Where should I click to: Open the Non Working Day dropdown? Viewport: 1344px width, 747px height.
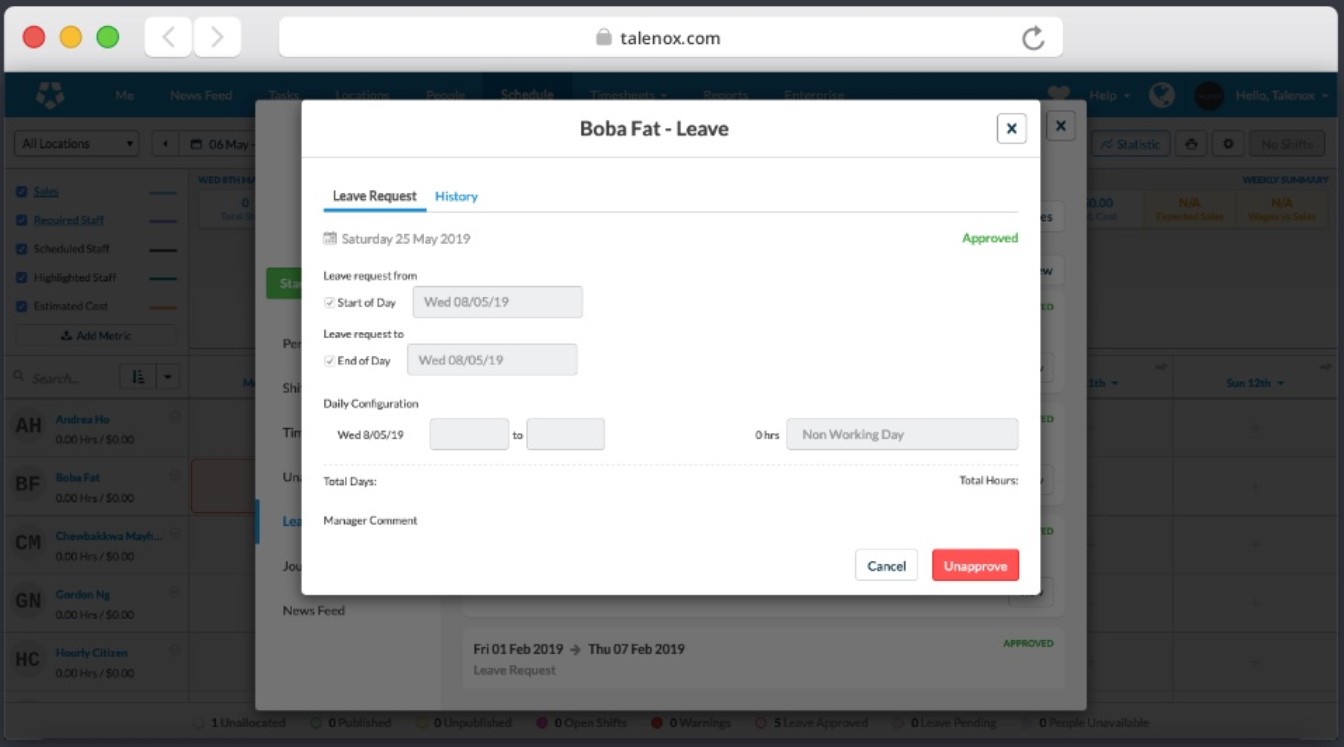[902, 435]
